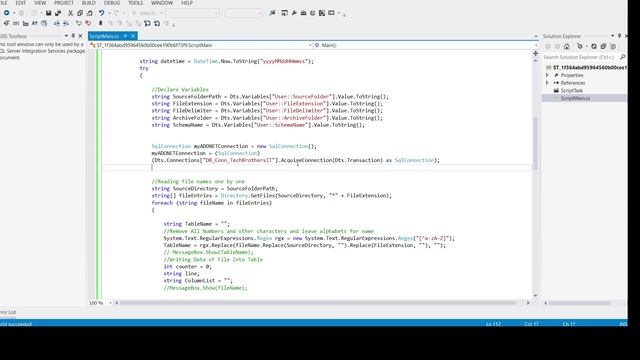Click the Paste icon in toolbar
The height and width of the screenshot is (360, 640).
point(89,13)
